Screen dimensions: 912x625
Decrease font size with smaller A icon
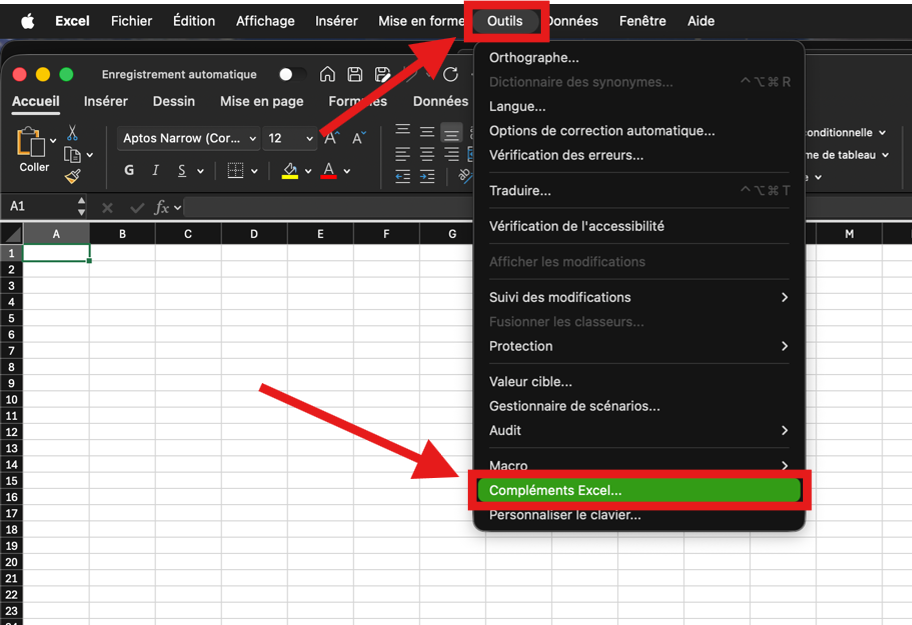(x=359, y=138)
